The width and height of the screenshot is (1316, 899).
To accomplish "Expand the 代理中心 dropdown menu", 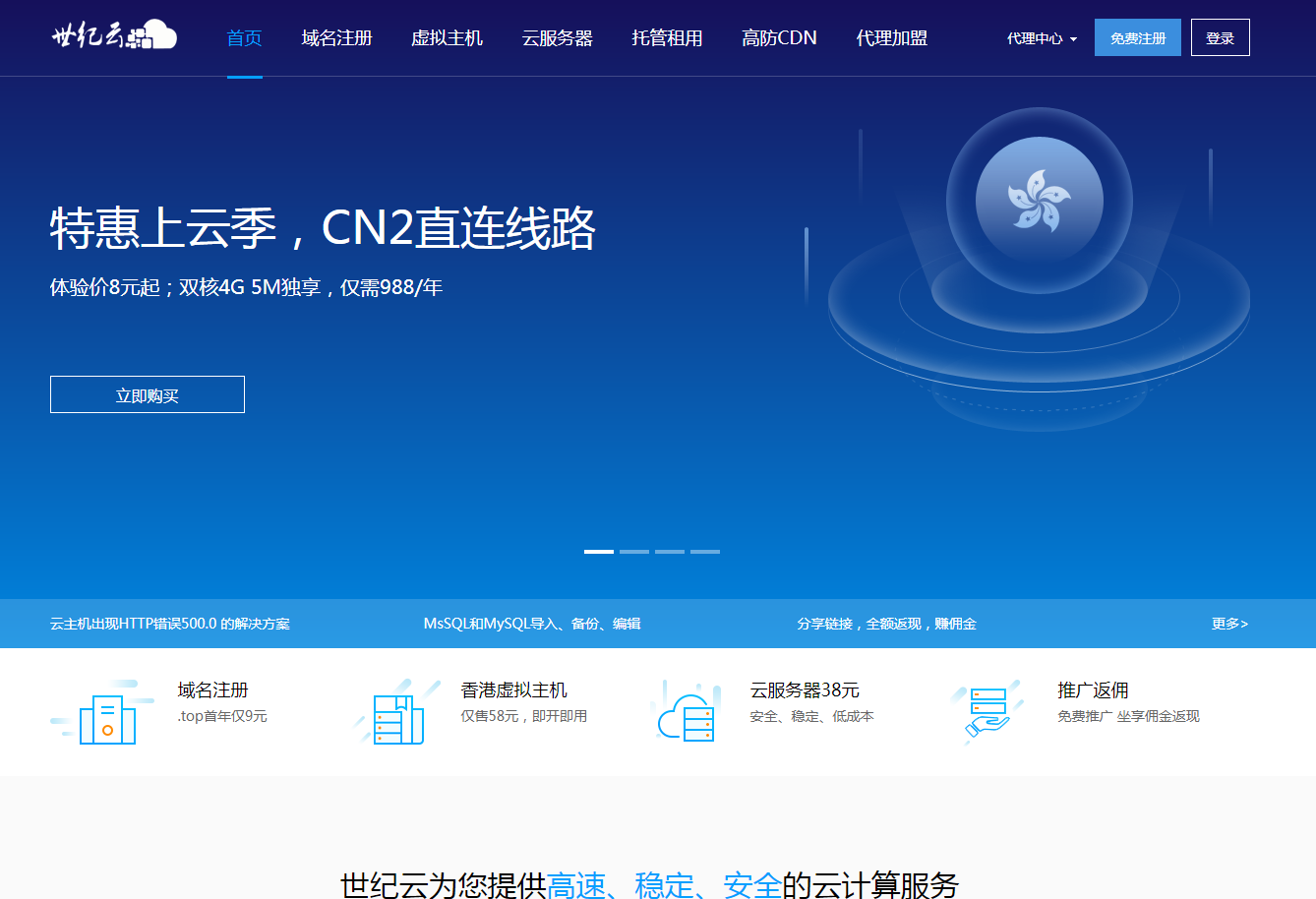I will [x=1042, y=38].
